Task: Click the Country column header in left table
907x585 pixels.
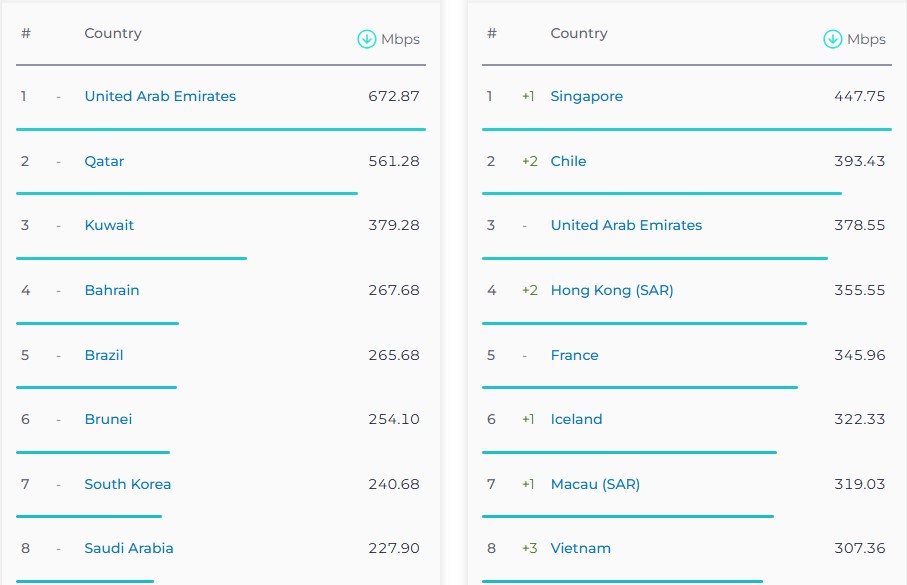Action: (x=113, y=34)
